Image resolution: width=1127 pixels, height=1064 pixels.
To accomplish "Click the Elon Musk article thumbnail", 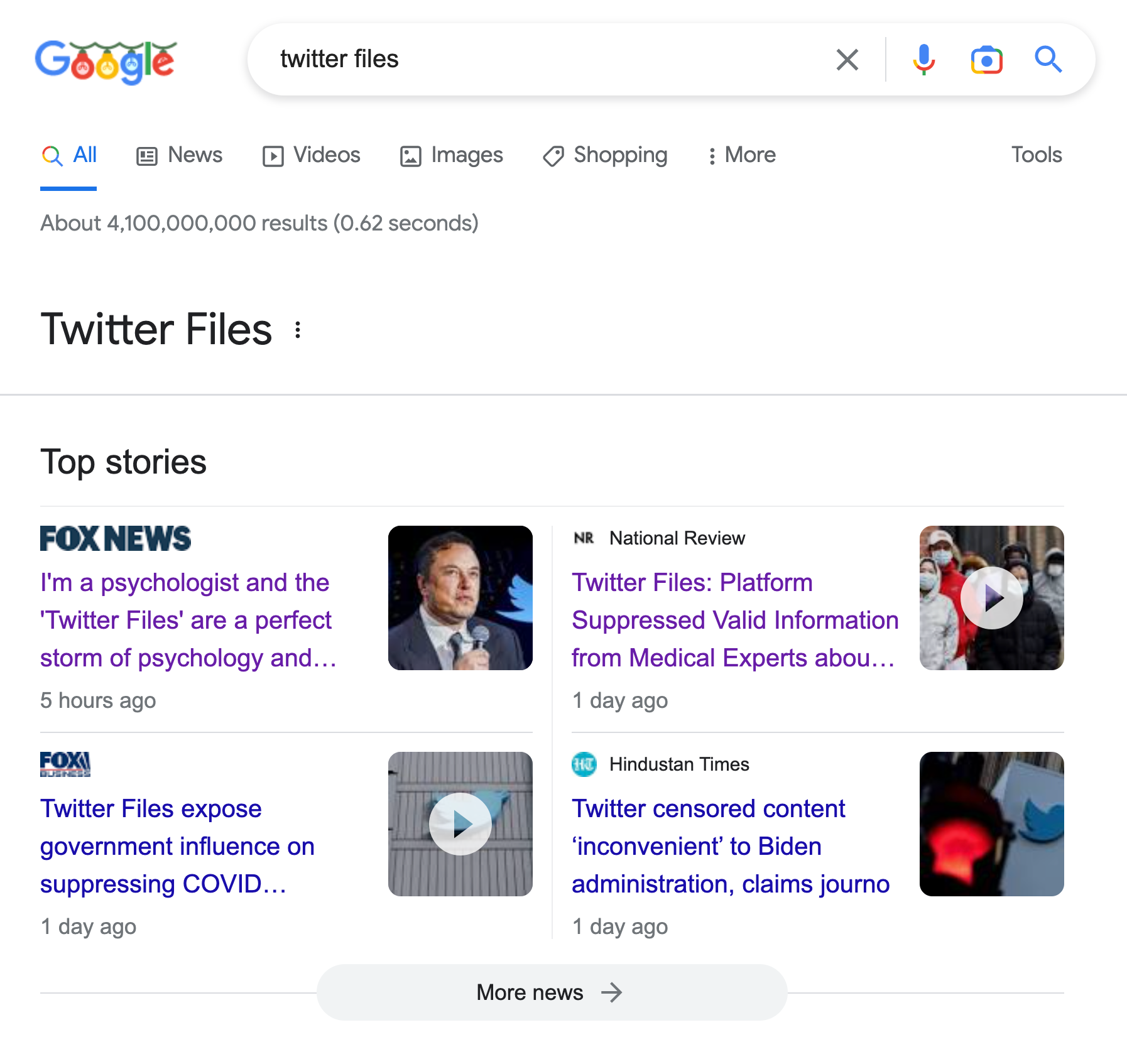I will 460,598.
